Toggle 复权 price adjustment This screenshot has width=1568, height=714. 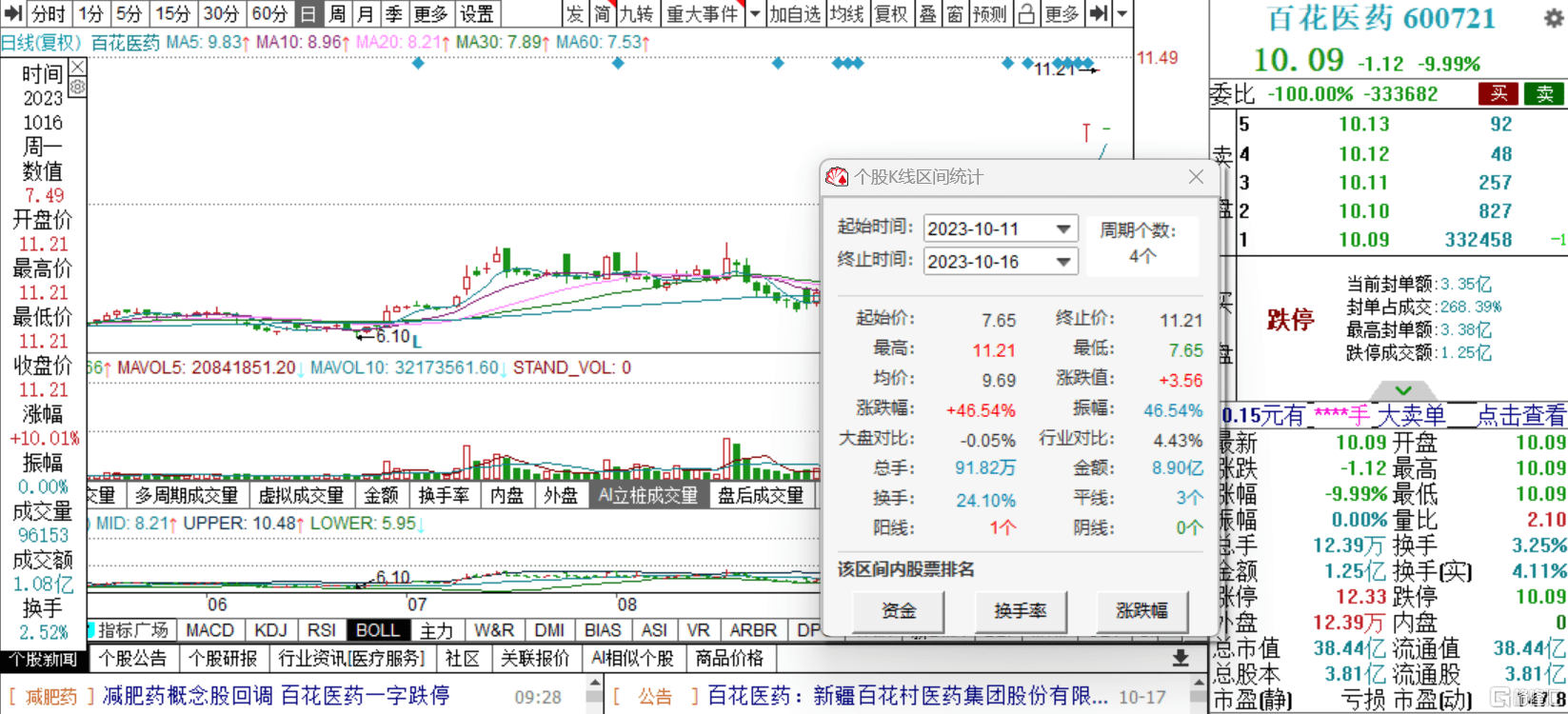click(891, 13)
